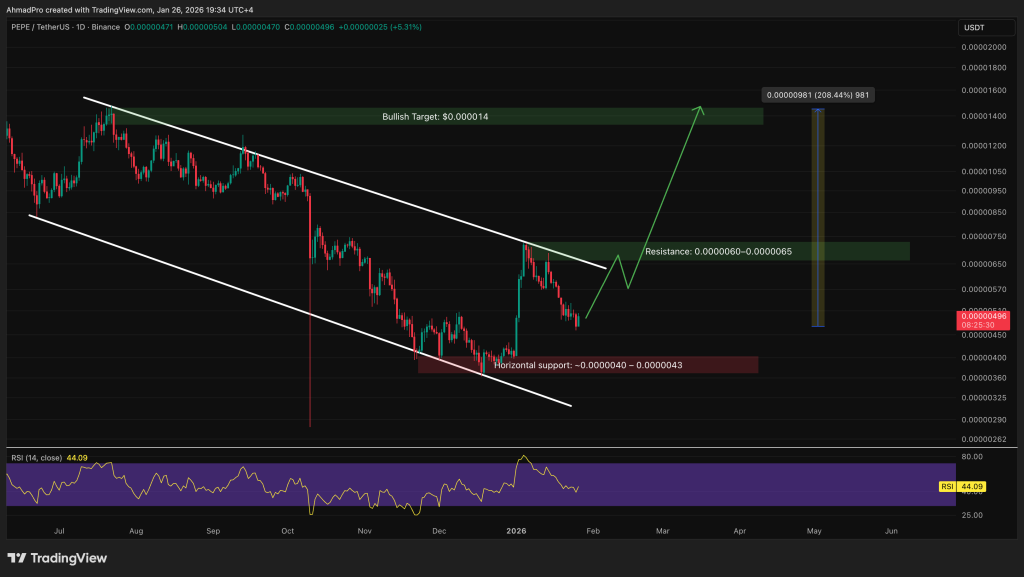Image resolution: width=1024 pixels, height=577 pixels.
Task: Open the USDT currency selector
Action: pos(975,27)
